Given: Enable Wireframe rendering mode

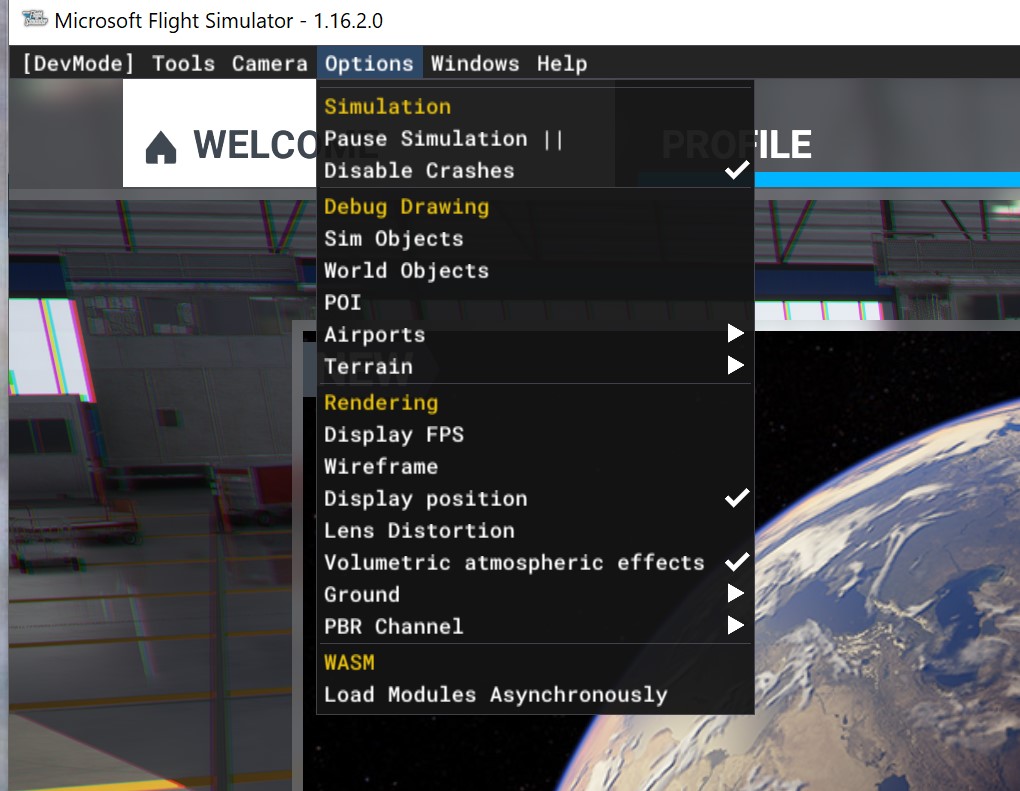Looking at the screenshot, I should (381, 466).
